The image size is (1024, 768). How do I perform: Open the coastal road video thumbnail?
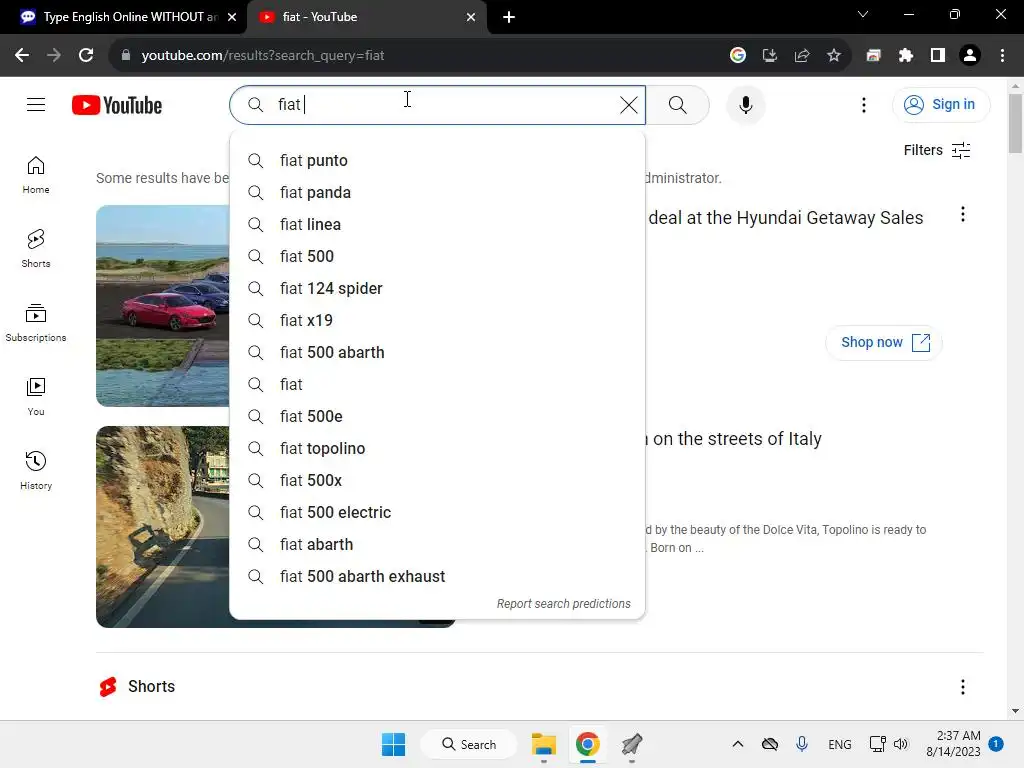[x=163, y=527]
